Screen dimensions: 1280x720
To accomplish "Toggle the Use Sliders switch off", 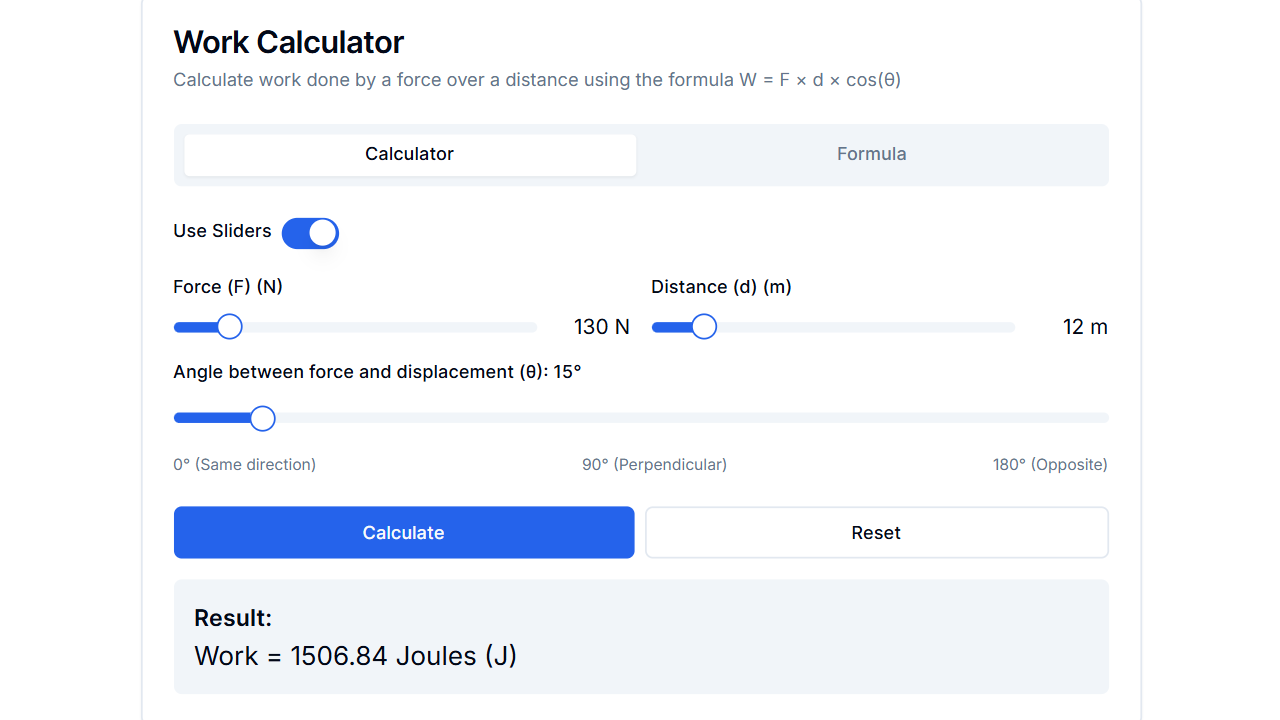I will 310,232.
